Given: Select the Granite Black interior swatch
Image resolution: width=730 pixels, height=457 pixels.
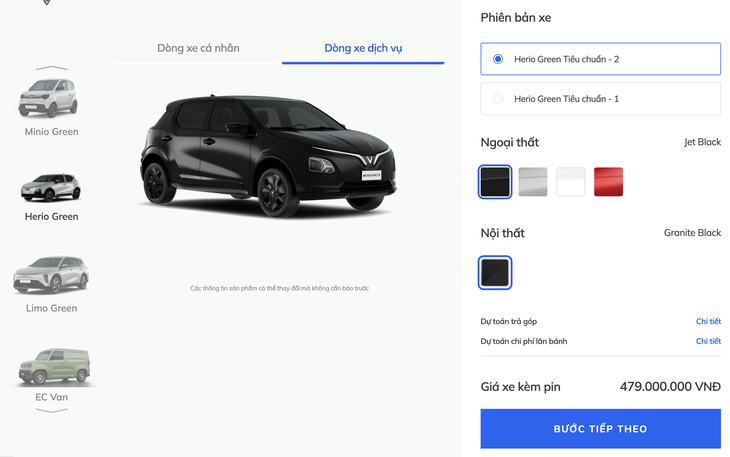Looking at the screenshot, I should [x=495, y=272].
